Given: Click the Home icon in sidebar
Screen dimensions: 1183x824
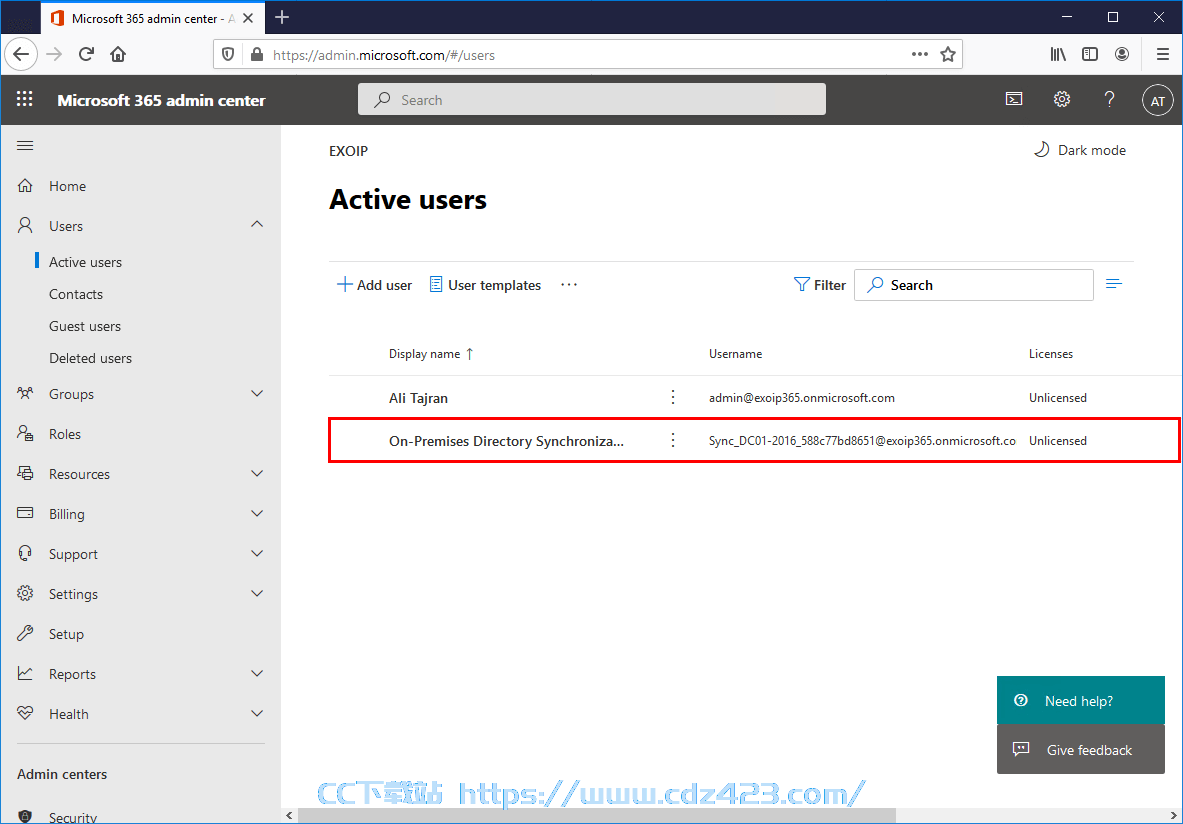Looking at the screenshot, I should click(25, 186).
